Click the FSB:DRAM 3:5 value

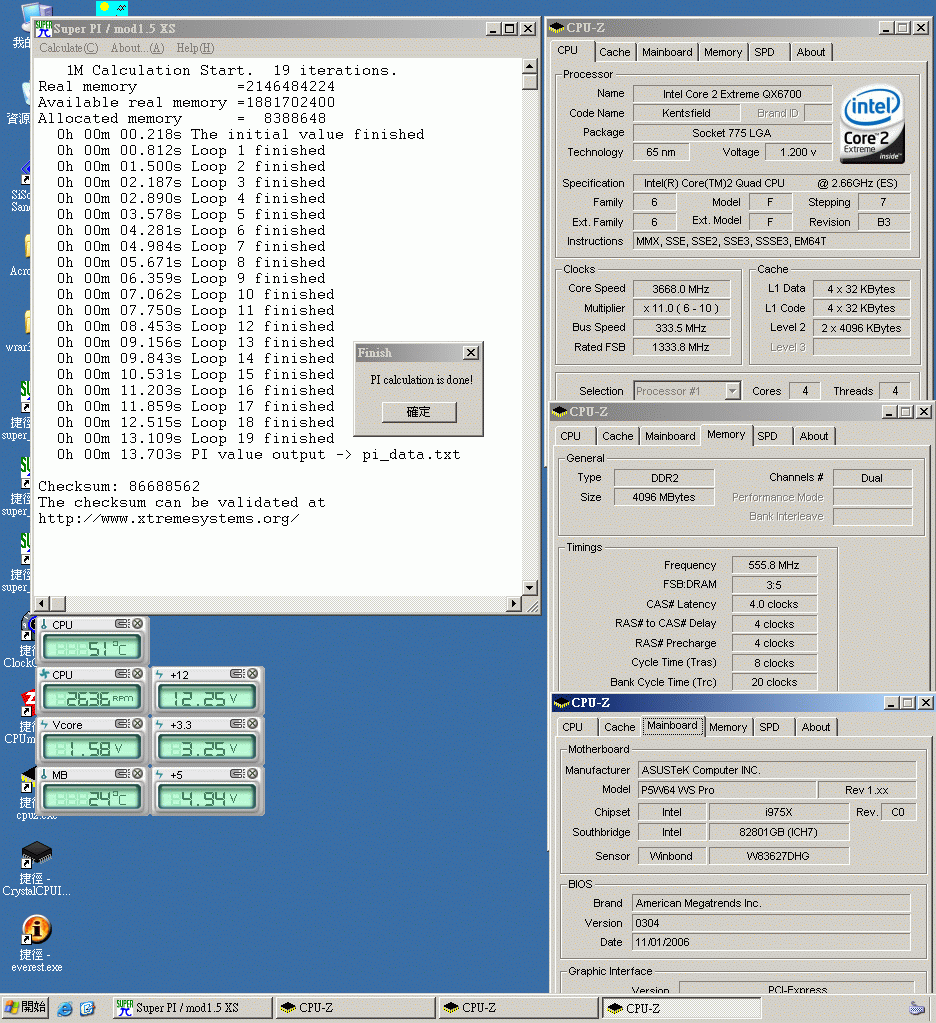pos(774,585)
